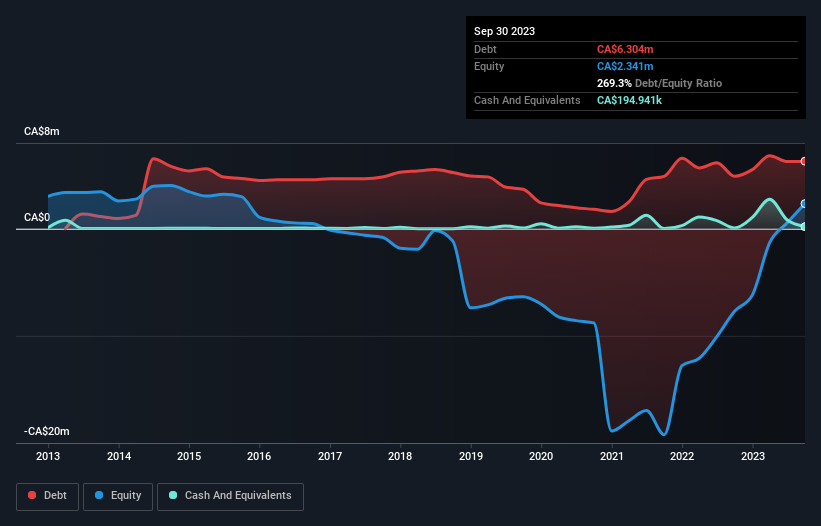Click Cash And Equivalents label in tooltip
The width and height of the screenshot is (821, 526).
[527, 100]
